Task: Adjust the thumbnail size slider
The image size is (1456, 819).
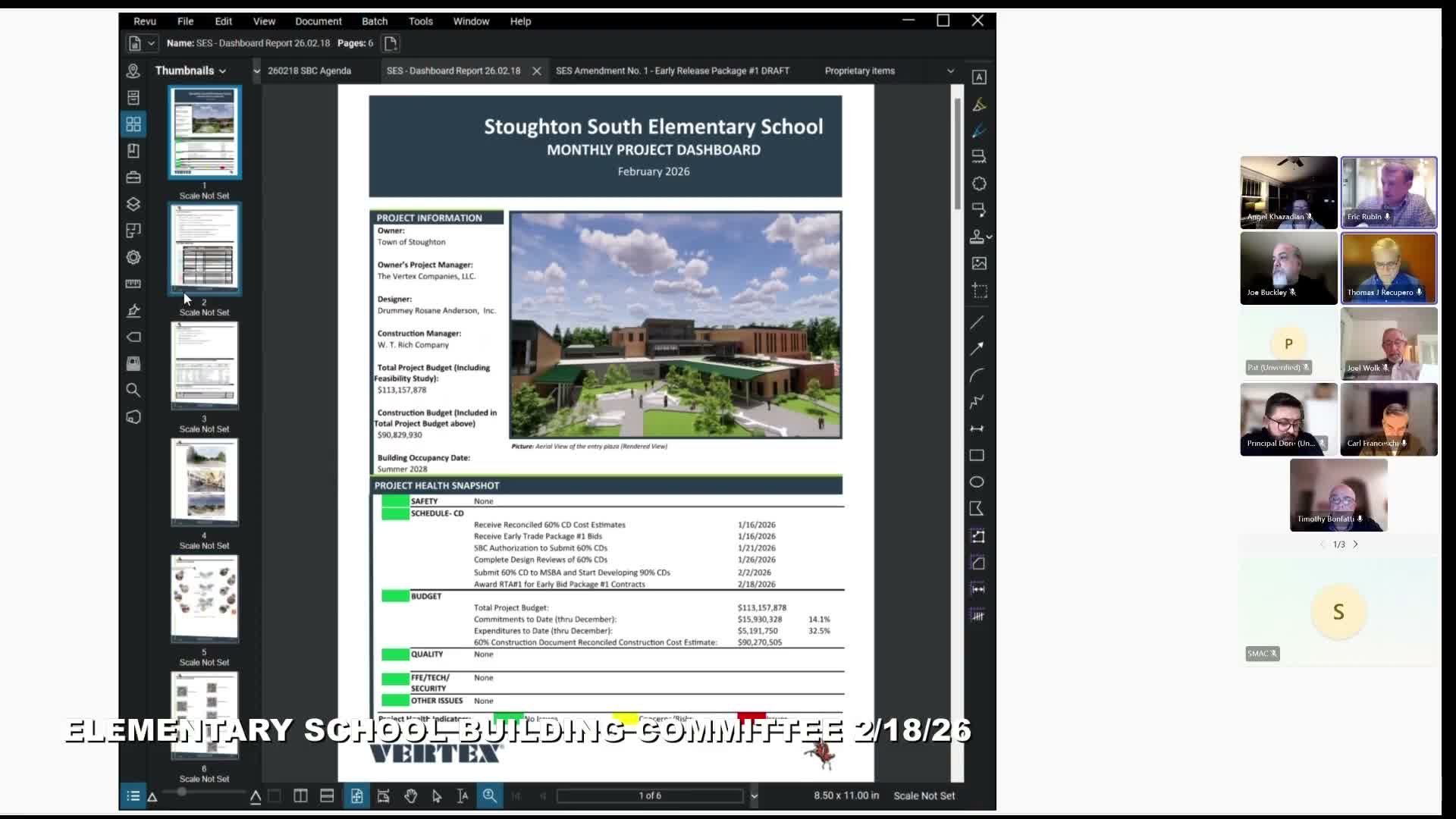Action: [x=182, y=792]
